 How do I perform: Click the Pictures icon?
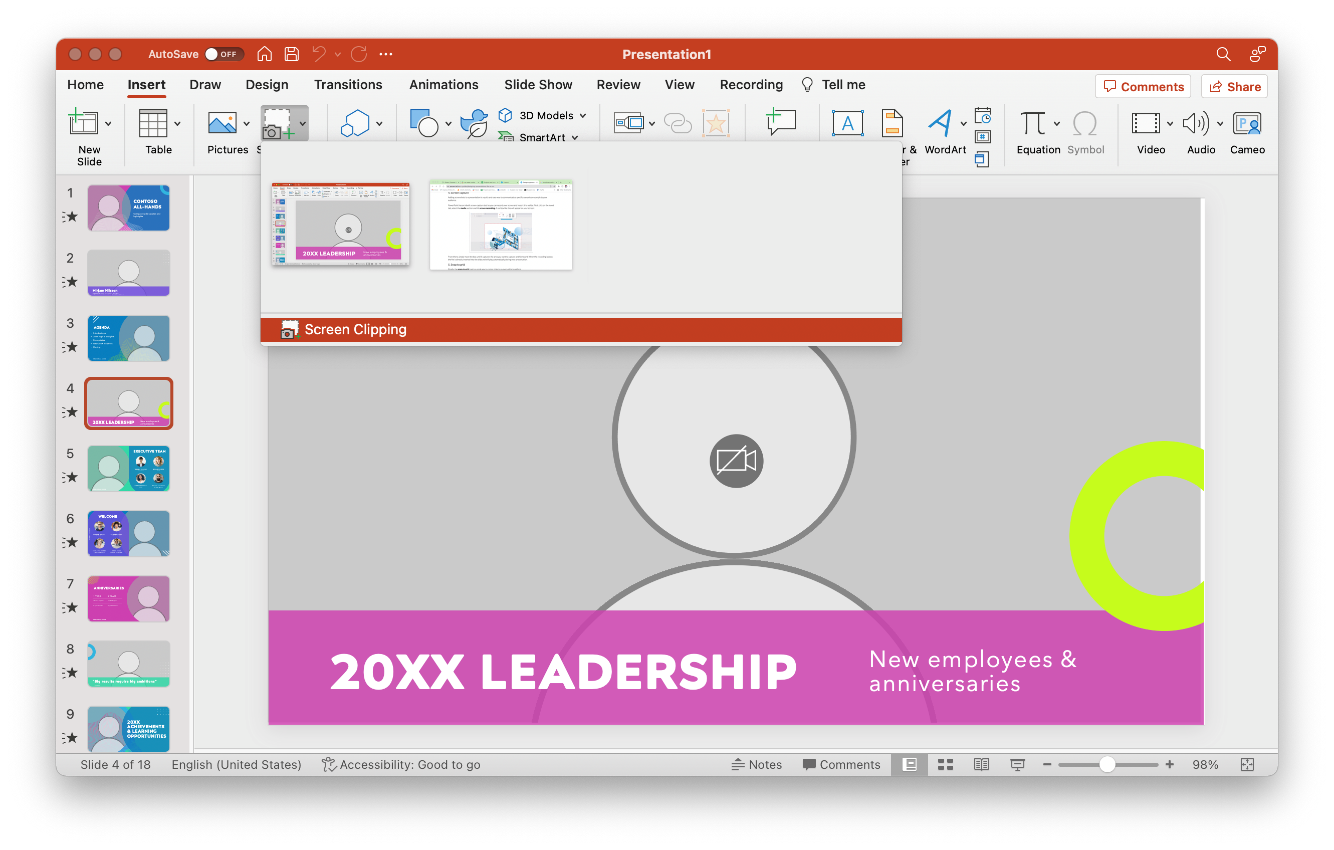(222, 123)
